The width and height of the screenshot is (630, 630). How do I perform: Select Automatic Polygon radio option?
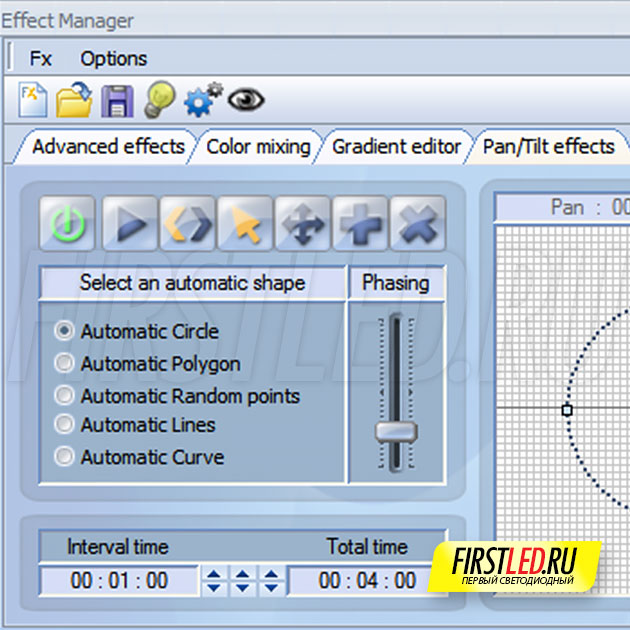pyautogui.click(x=65, y=363)
